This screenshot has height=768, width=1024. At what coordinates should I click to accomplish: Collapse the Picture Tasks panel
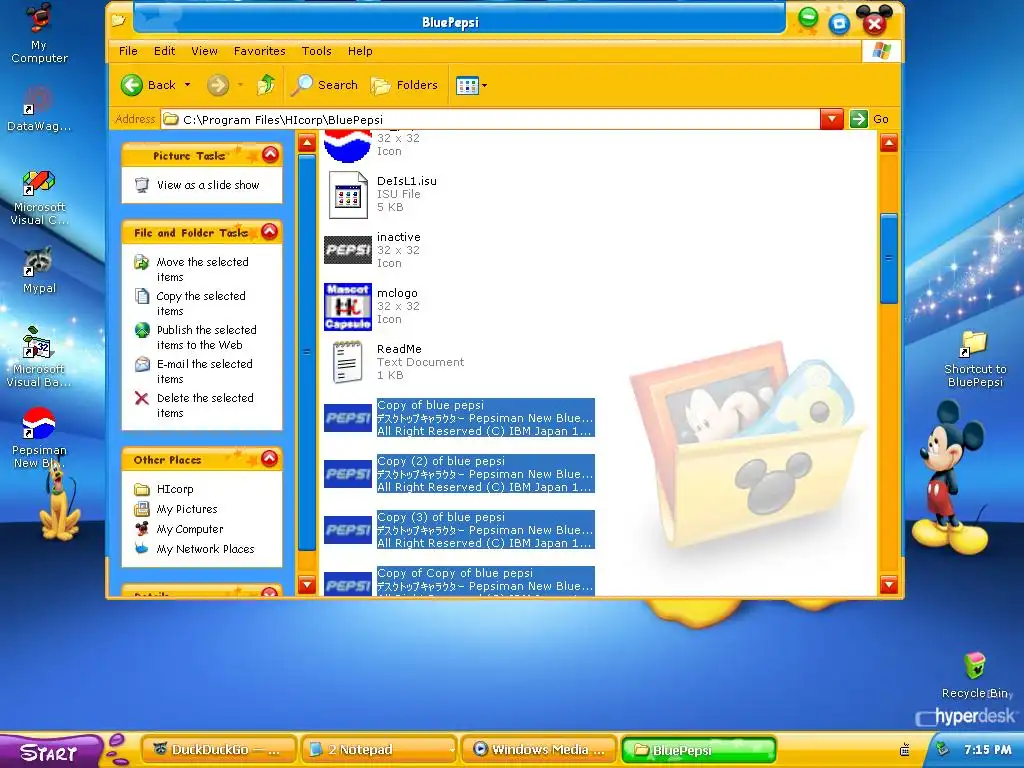pyautogui.click(x=270, y=154)
